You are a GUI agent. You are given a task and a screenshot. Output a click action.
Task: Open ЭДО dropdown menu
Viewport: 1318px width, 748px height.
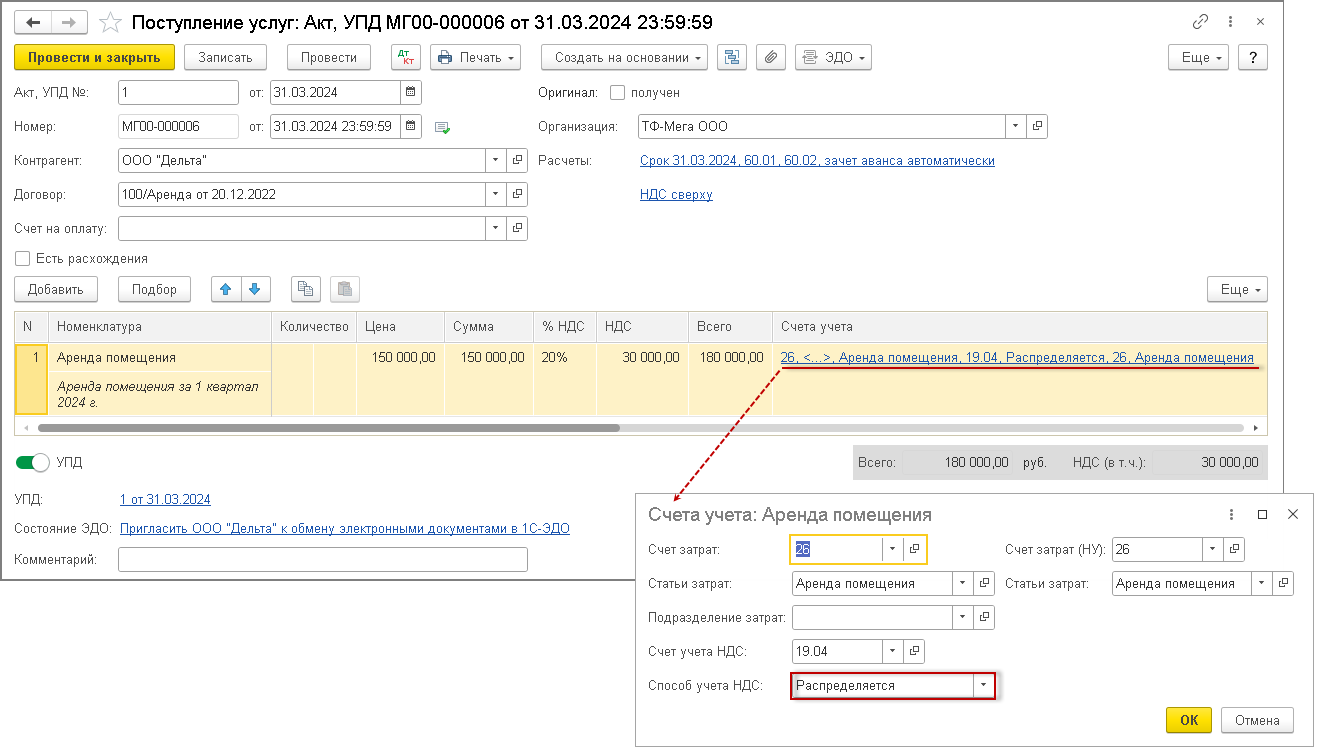point(833,57)
